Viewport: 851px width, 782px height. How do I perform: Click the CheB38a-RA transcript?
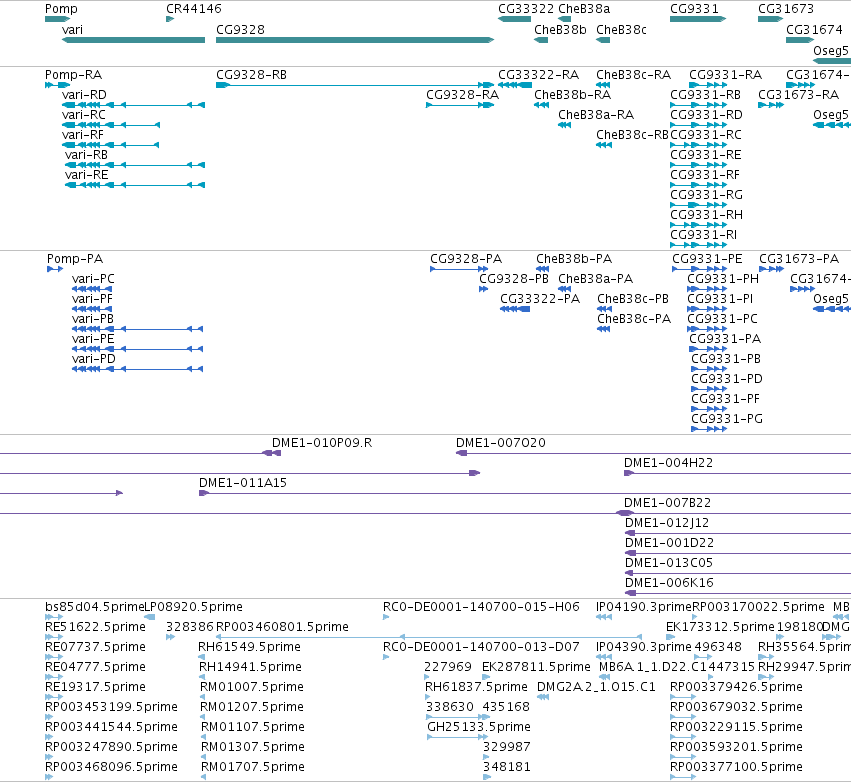(x=564, y=125)
